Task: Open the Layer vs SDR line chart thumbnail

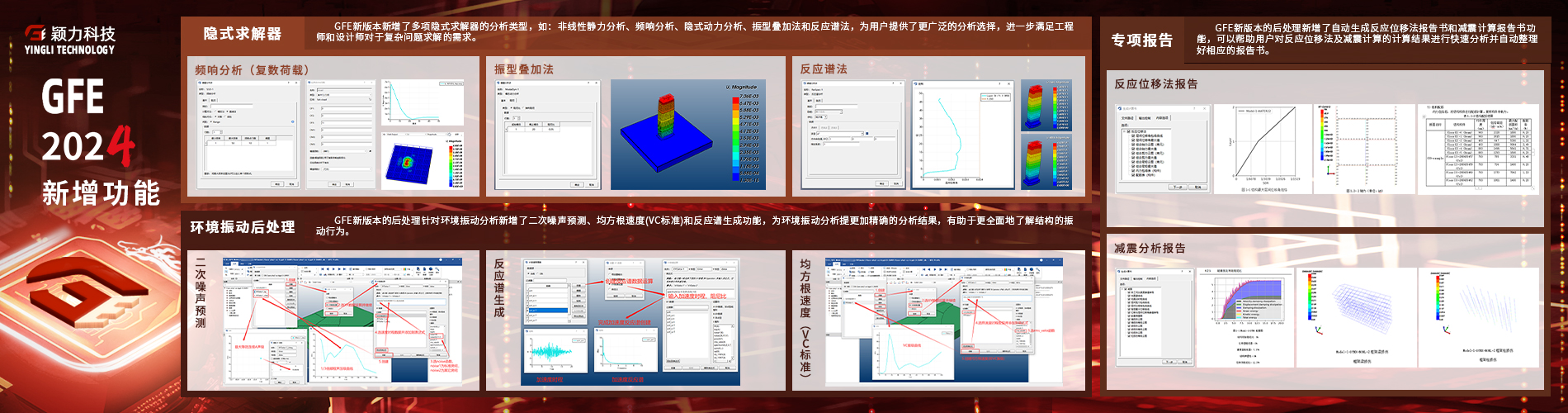Action: click(x=1263, y=149)
